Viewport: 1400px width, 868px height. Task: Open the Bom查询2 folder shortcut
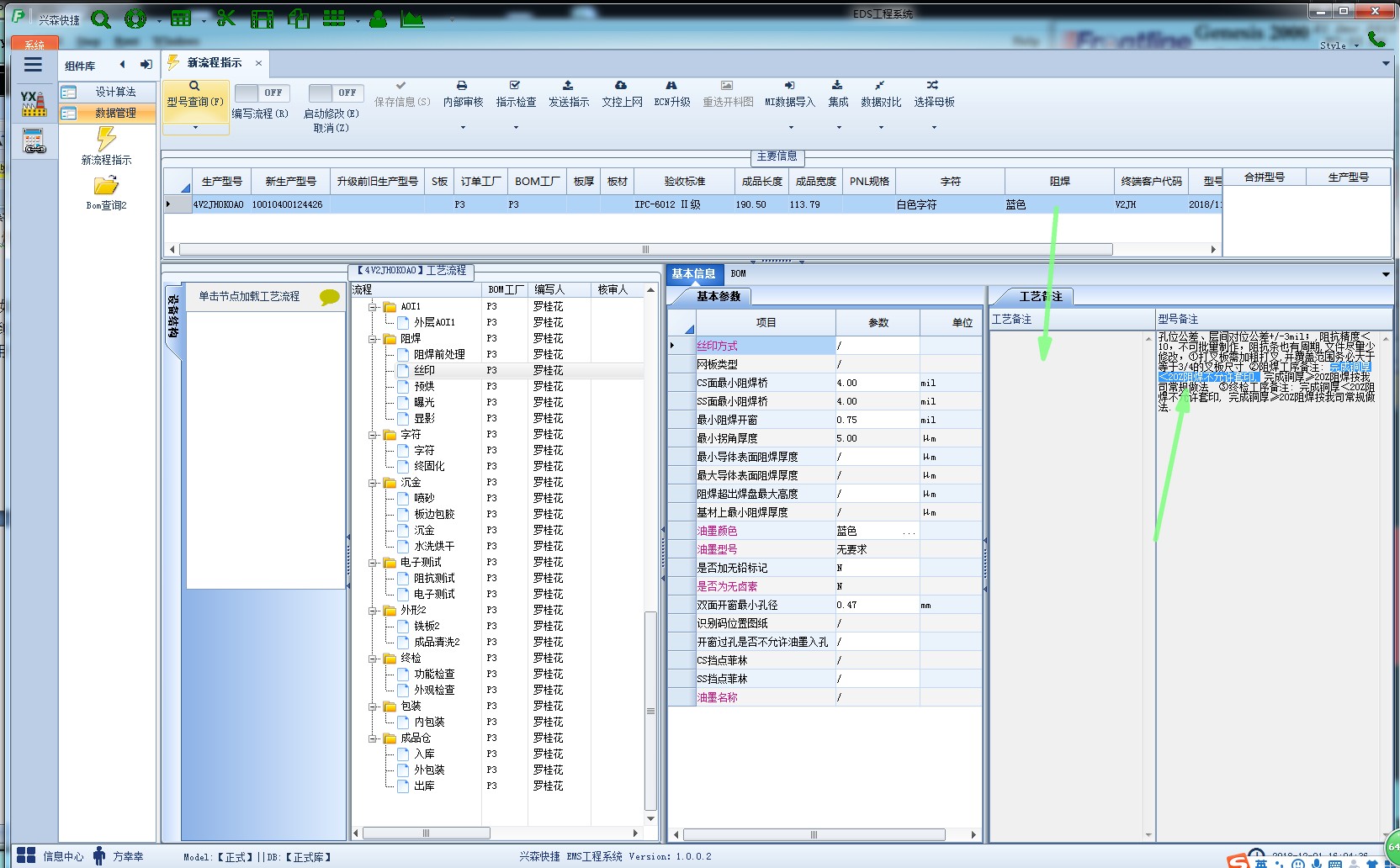106,193
